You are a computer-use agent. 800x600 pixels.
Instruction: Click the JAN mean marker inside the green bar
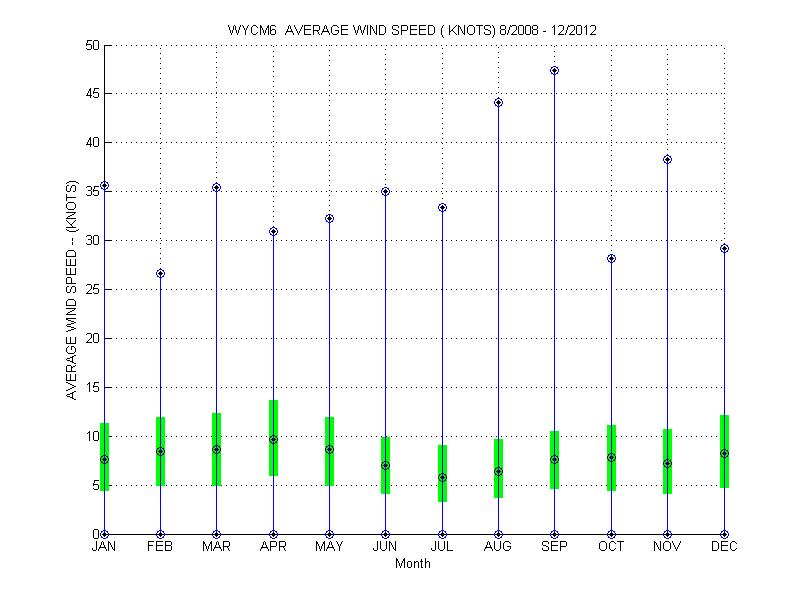pyautogui.click(x=104, y=460)
